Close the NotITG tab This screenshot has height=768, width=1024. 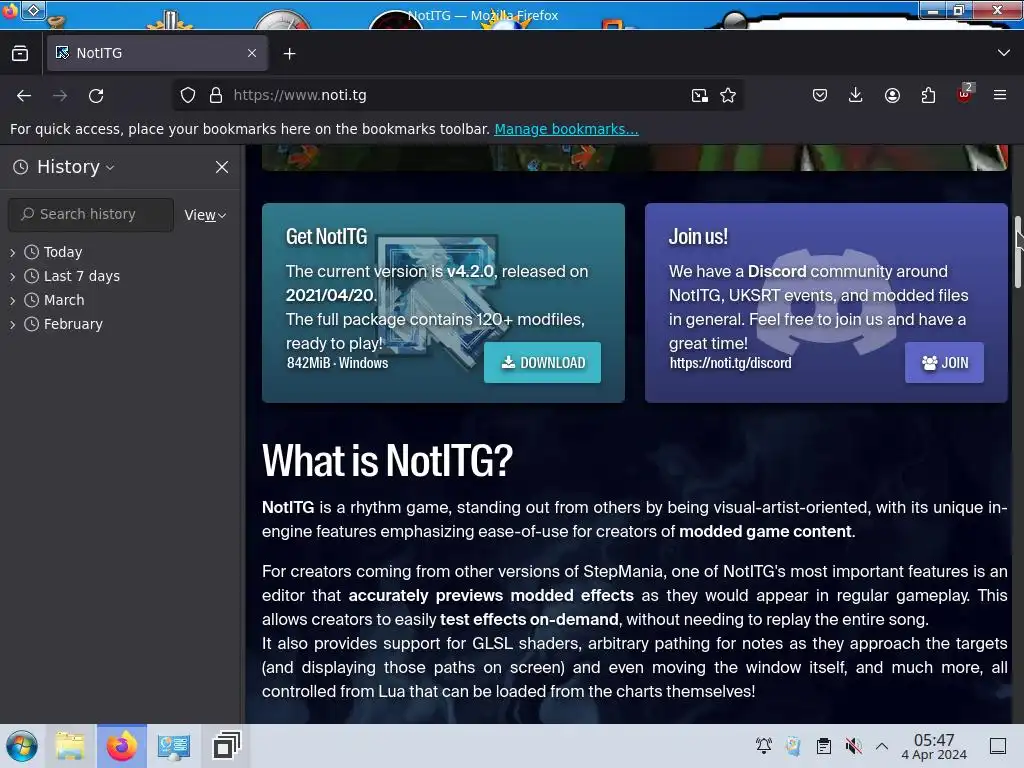tap(252, 53)
